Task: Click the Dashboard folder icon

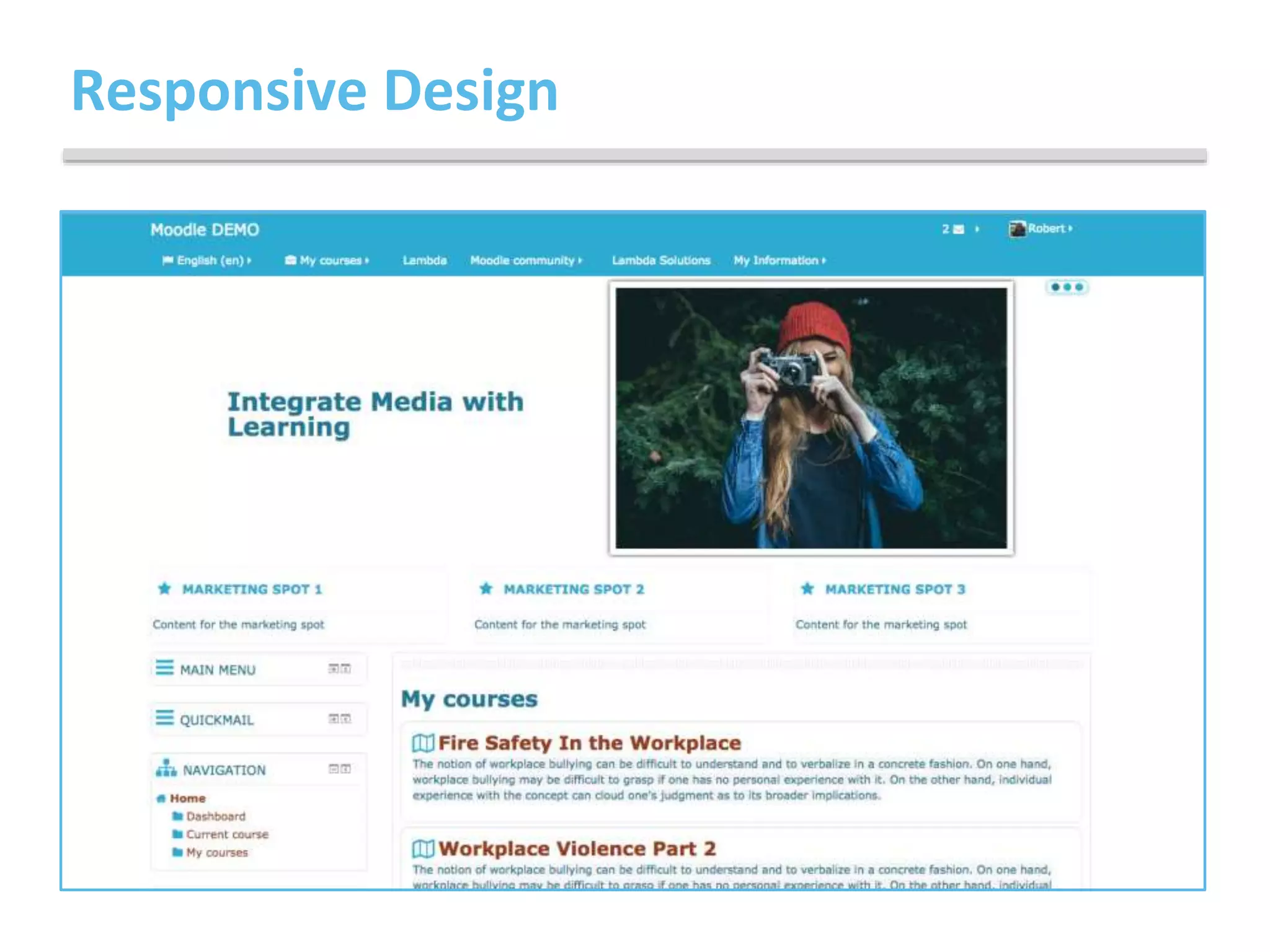Action: pyautogui.click(x=177, y=816)
